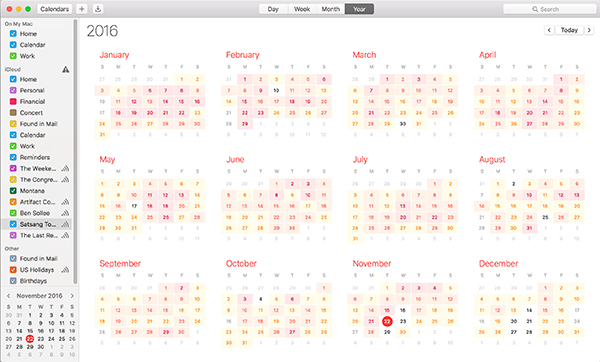Toggle the Concert calendar checkbox
The width and height of the screenshot is (600, 362).
click(x=13, y=113)
